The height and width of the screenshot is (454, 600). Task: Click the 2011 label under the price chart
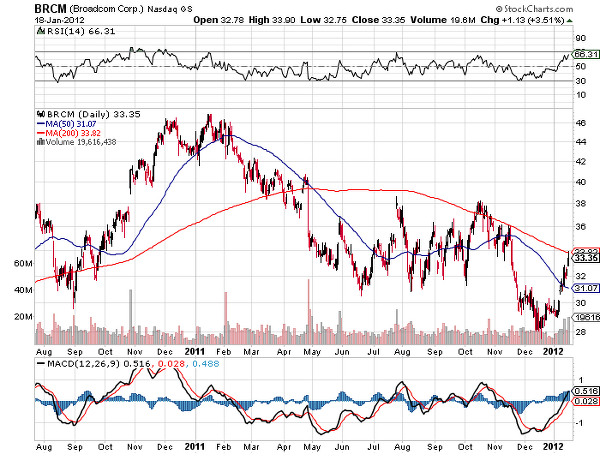195,351
